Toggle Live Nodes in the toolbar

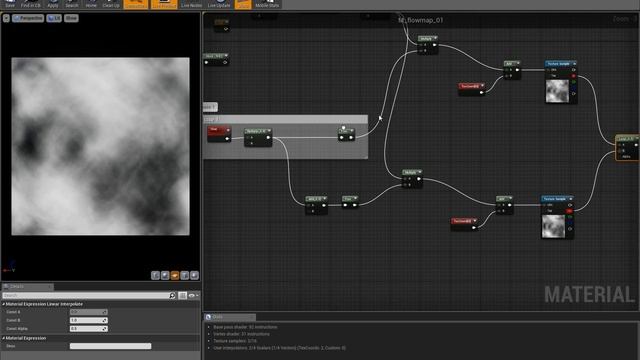tap(191, 4)
